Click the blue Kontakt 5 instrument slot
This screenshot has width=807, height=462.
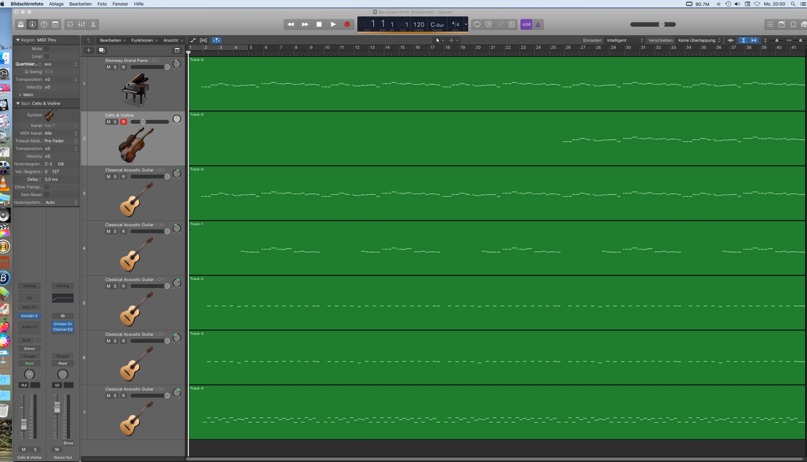click(29, 316)
